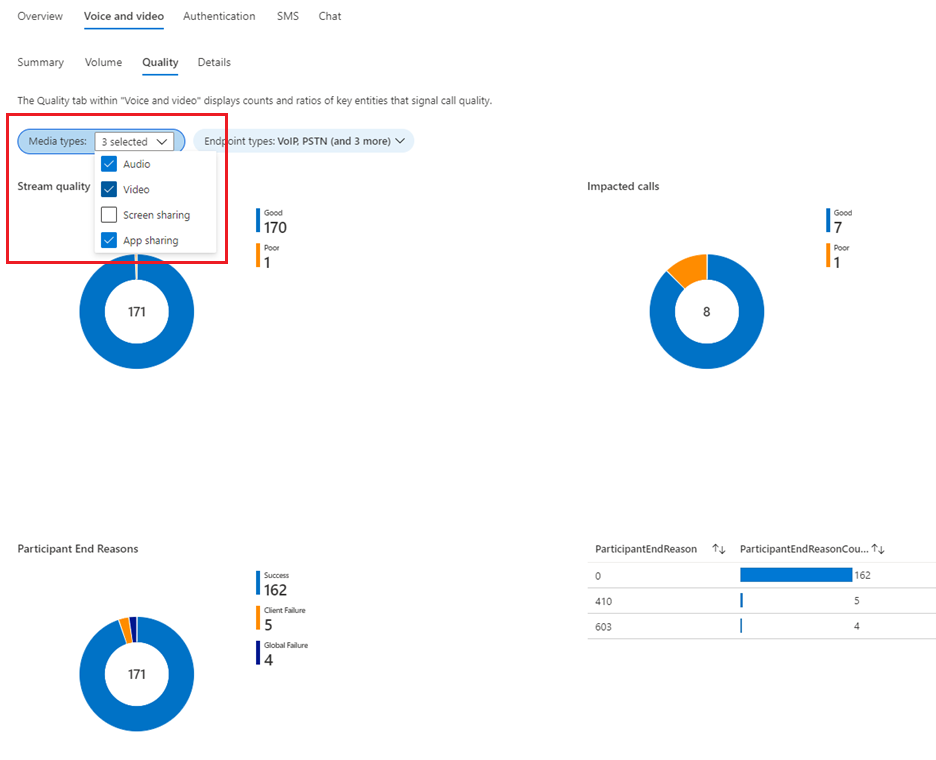Screen dimensions: 936x760
Task: Click Impacted calls Poor 1 legend
Action: tap(838, 257)
